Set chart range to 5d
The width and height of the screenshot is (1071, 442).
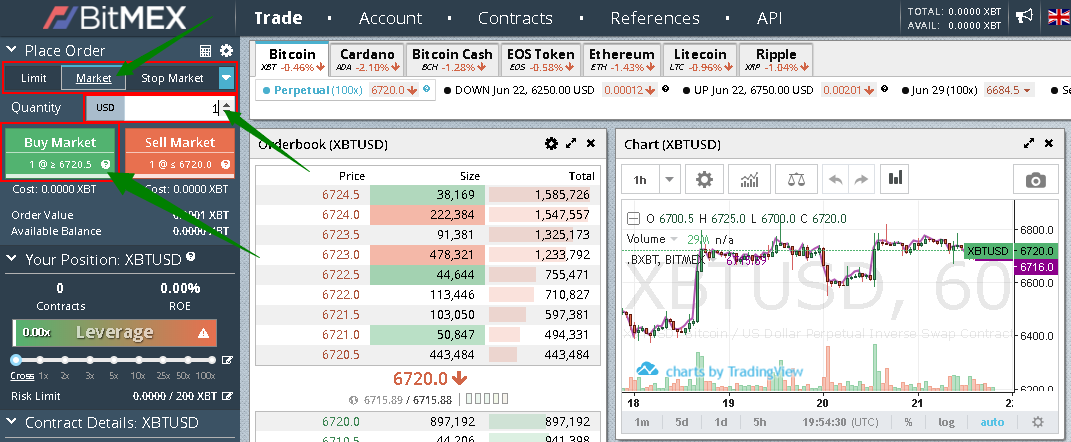pos(682,422)
